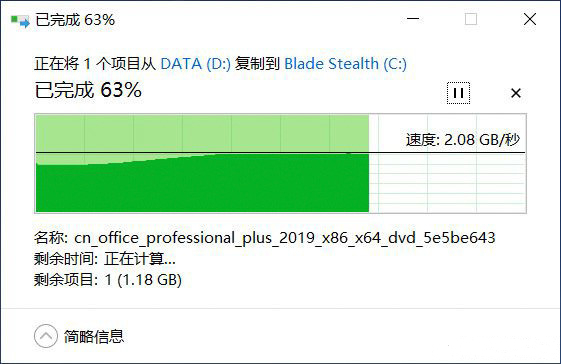Cancel the copy with the X button
This screenshot has width=561, height=364.
pos(516,93)
